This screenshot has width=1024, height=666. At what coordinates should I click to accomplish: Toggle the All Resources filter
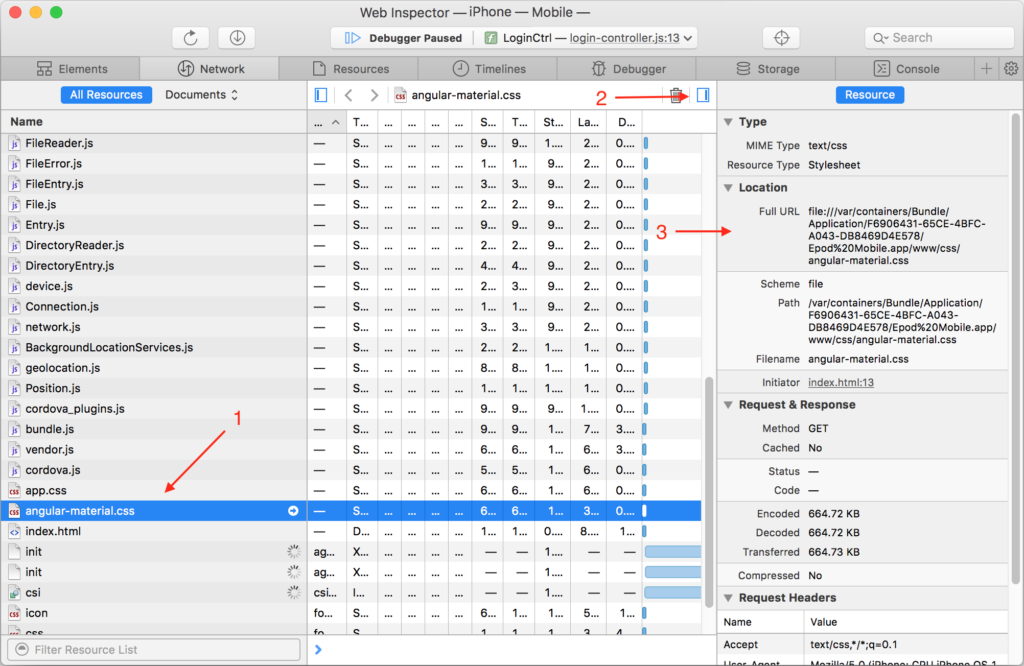(106, 95)
